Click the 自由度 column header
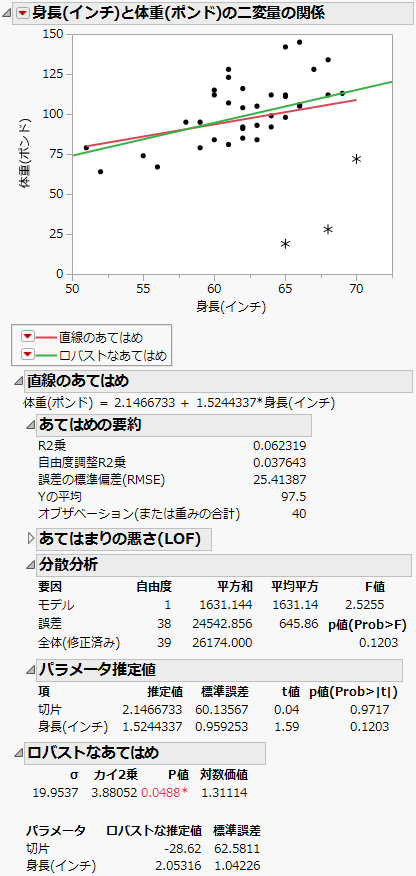416x876 pixels. point(154,587)
